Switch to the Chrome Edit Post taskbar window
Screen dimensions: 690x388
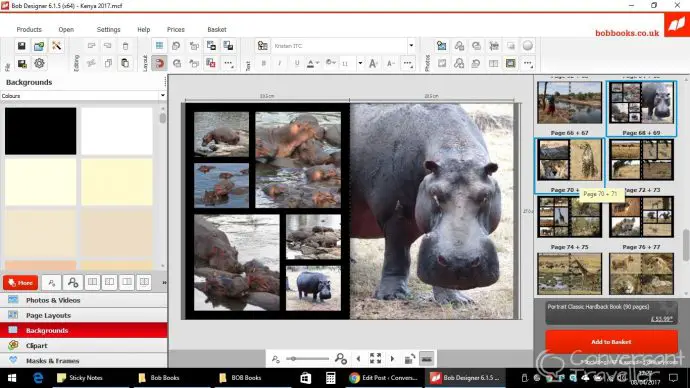tap(383, 378)
